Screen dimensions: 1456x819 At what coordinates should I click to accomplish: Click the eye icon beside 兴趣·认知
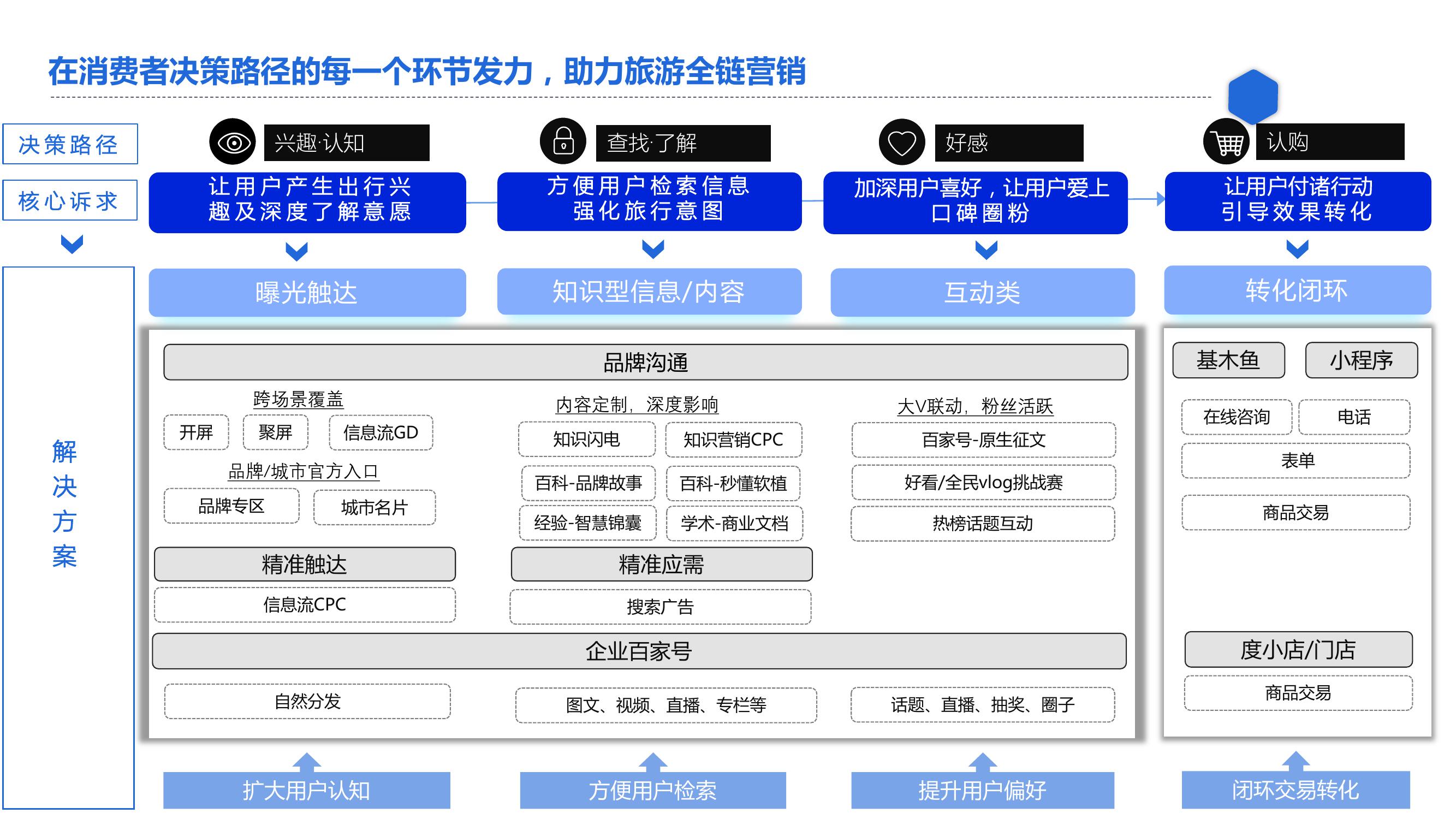(233, 141)
